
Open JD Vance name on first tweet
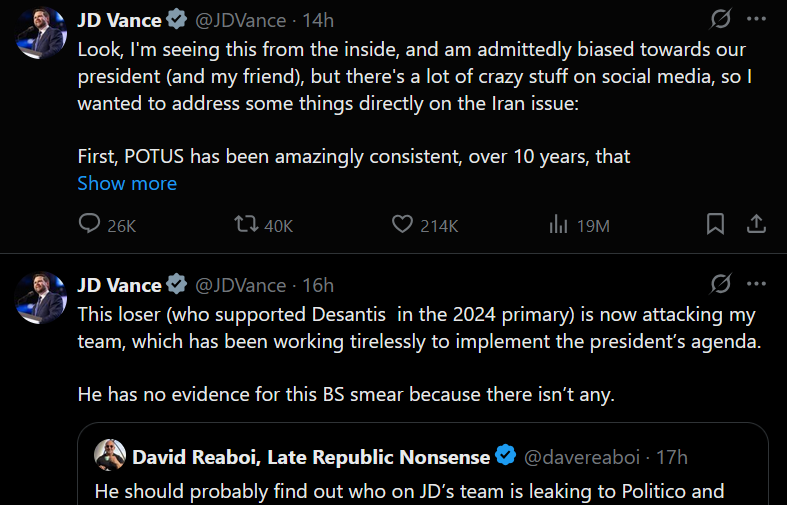pos(119,20)
